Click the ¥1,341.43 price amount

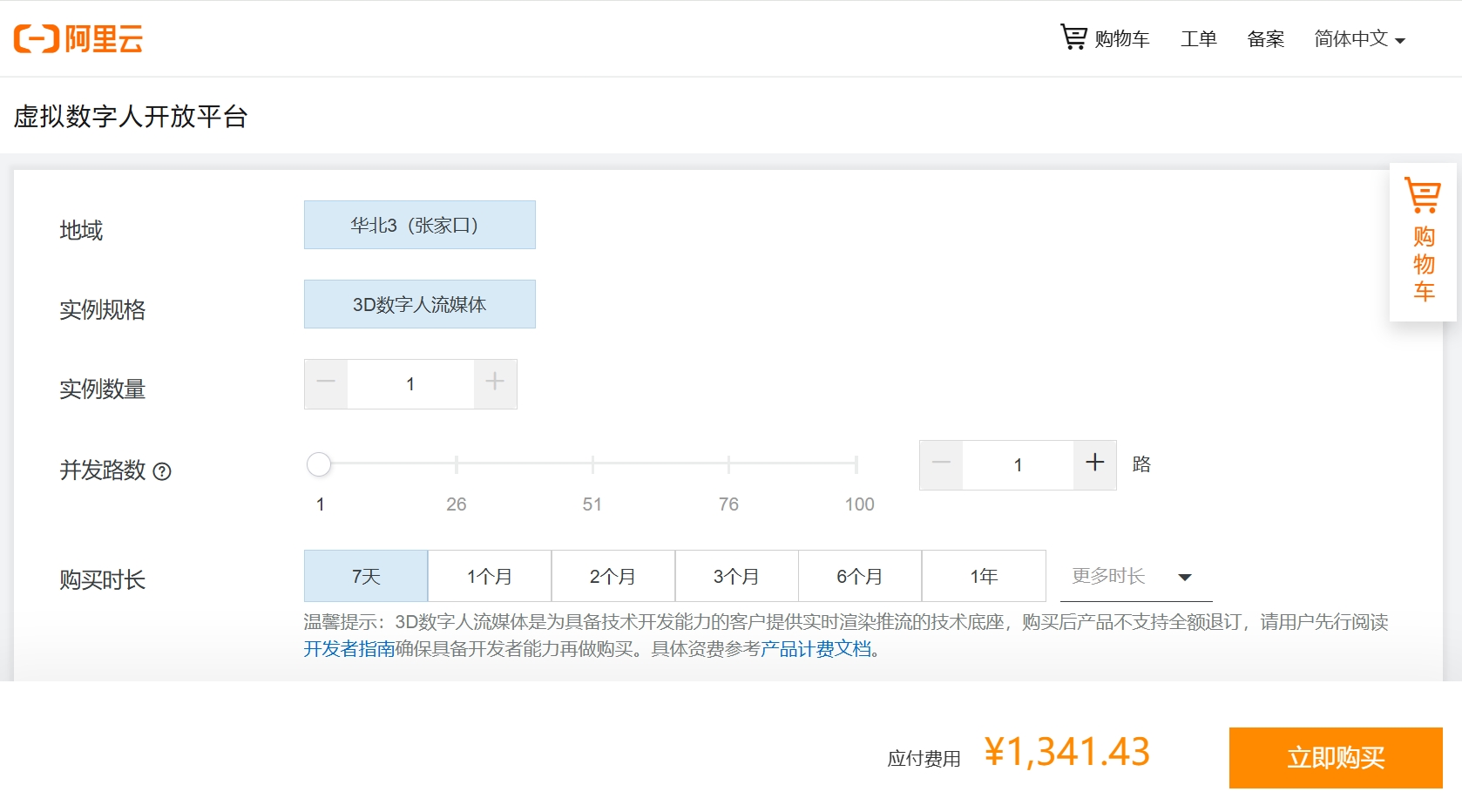click(x=1067, y=752)
